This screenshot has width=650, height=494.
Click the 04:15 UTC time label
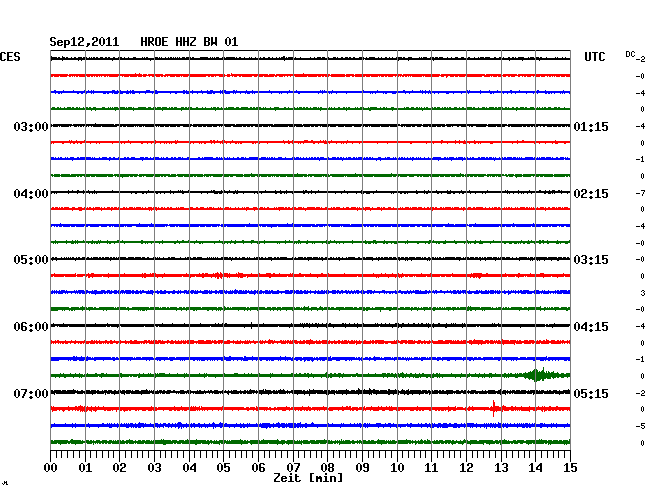[591, 327]
